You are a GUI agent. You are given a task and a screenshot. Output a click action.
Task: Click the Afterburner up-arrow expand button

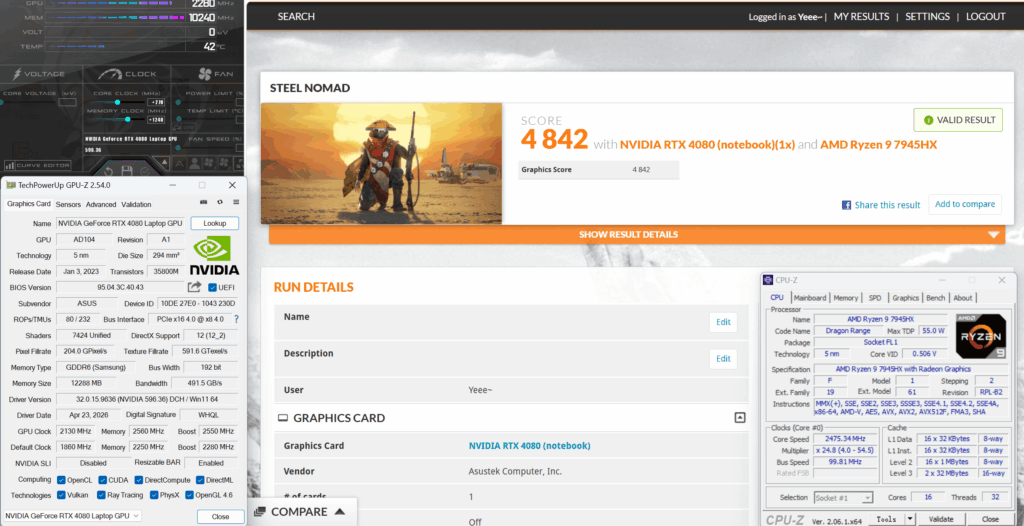(164, 162)
